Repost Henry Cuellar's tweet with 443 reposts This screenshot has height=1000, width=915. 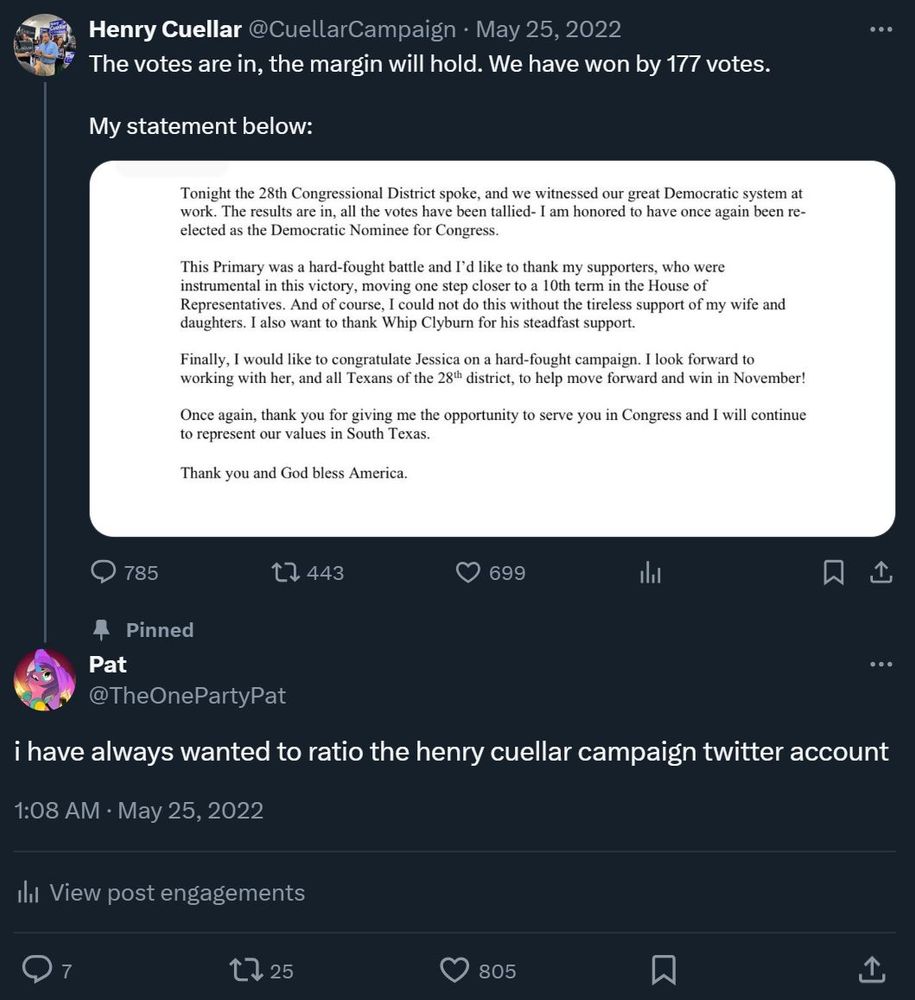[x=286, y=572]
